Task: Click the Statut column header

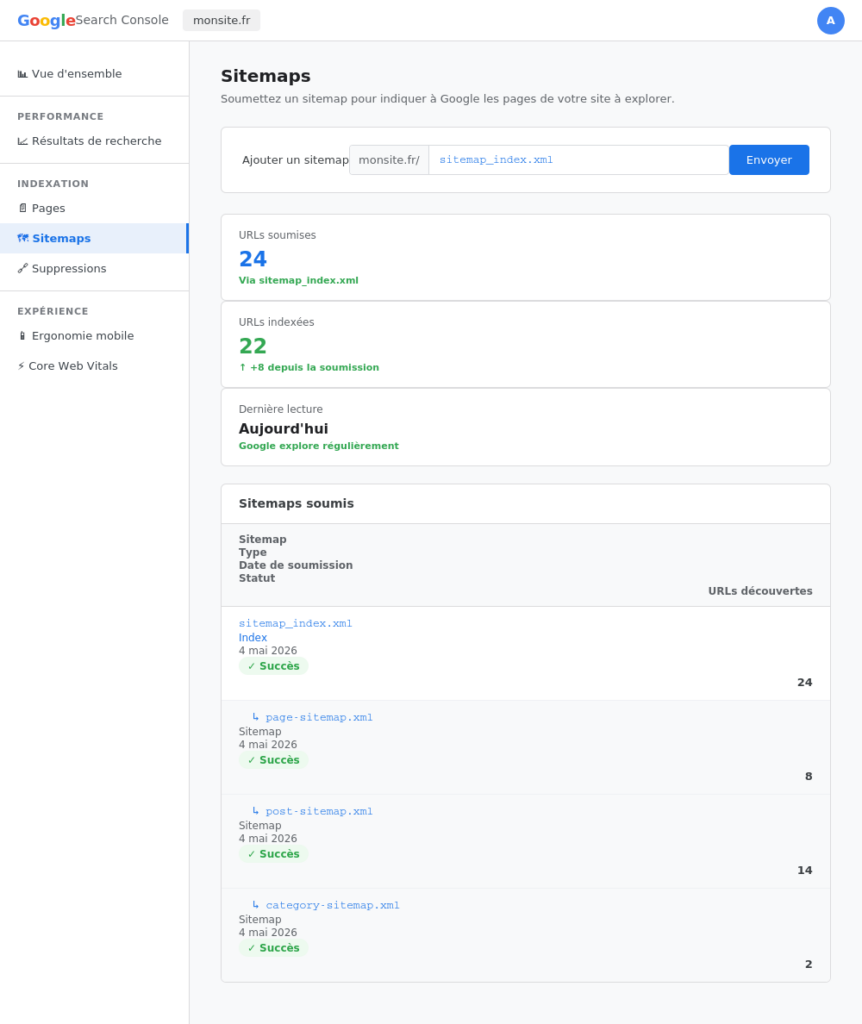Action: tap(257, 578)
